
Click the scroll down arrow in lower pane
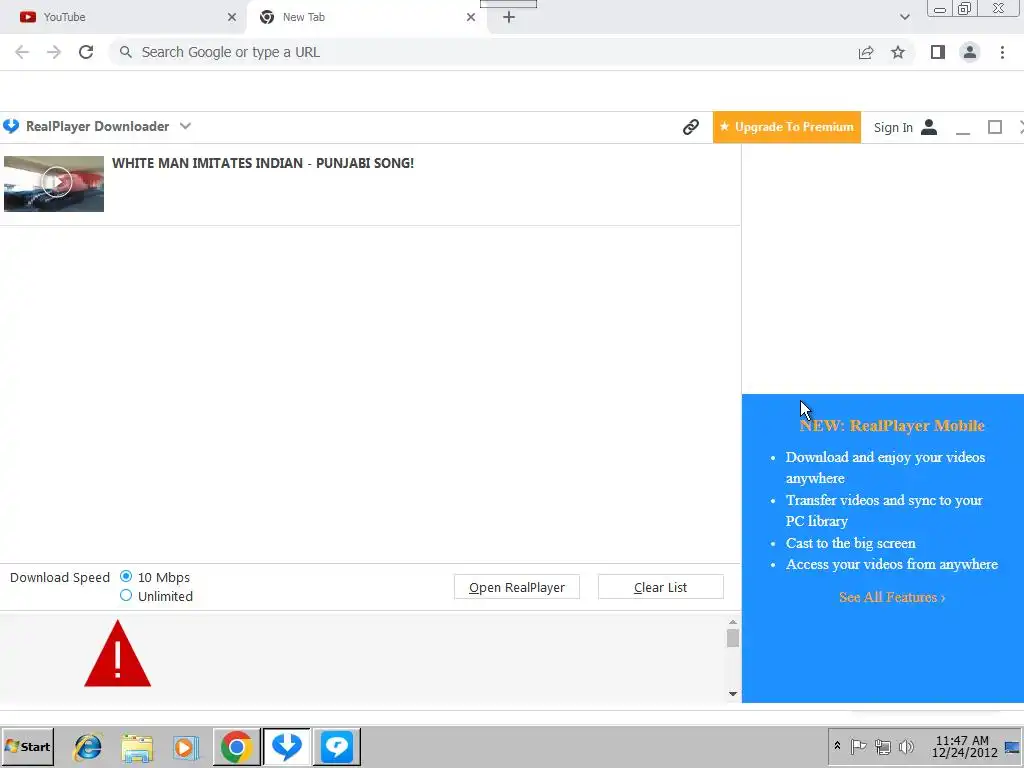coord(733,694)
